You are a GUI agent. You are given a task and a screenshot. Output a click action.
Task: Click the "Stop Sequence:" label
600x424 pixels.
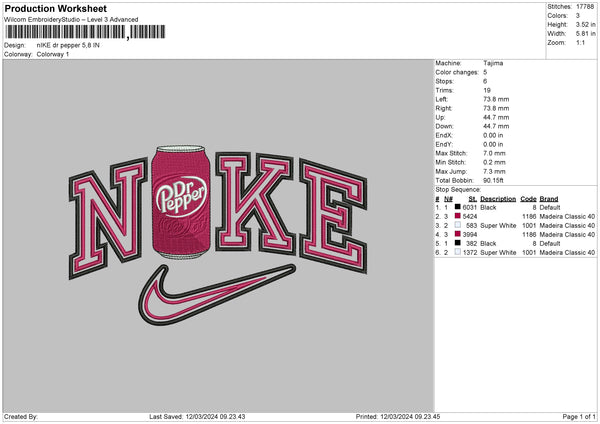click(458, 189)
